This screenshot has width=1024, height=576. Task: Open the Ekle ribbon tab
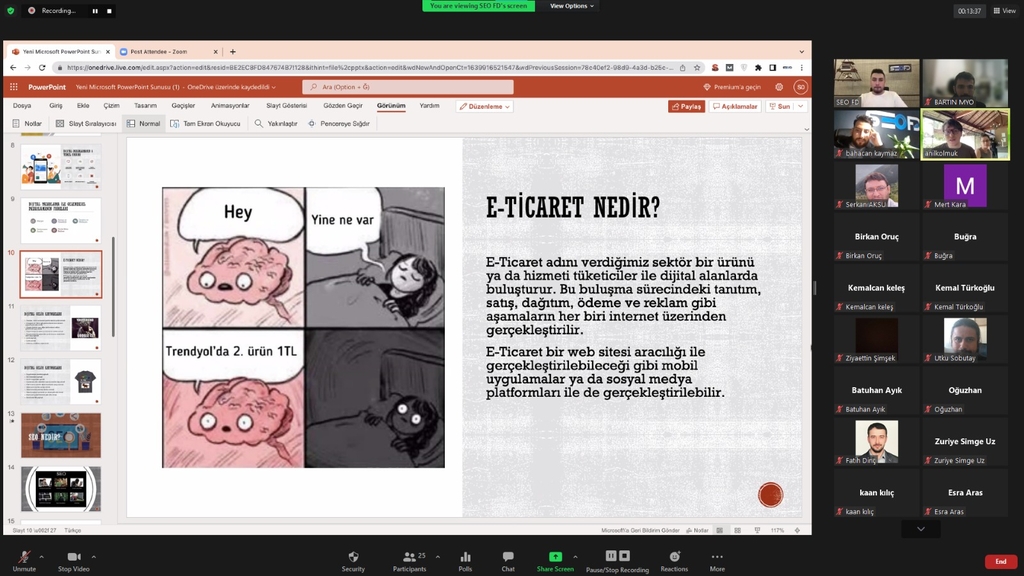(83, 106)
